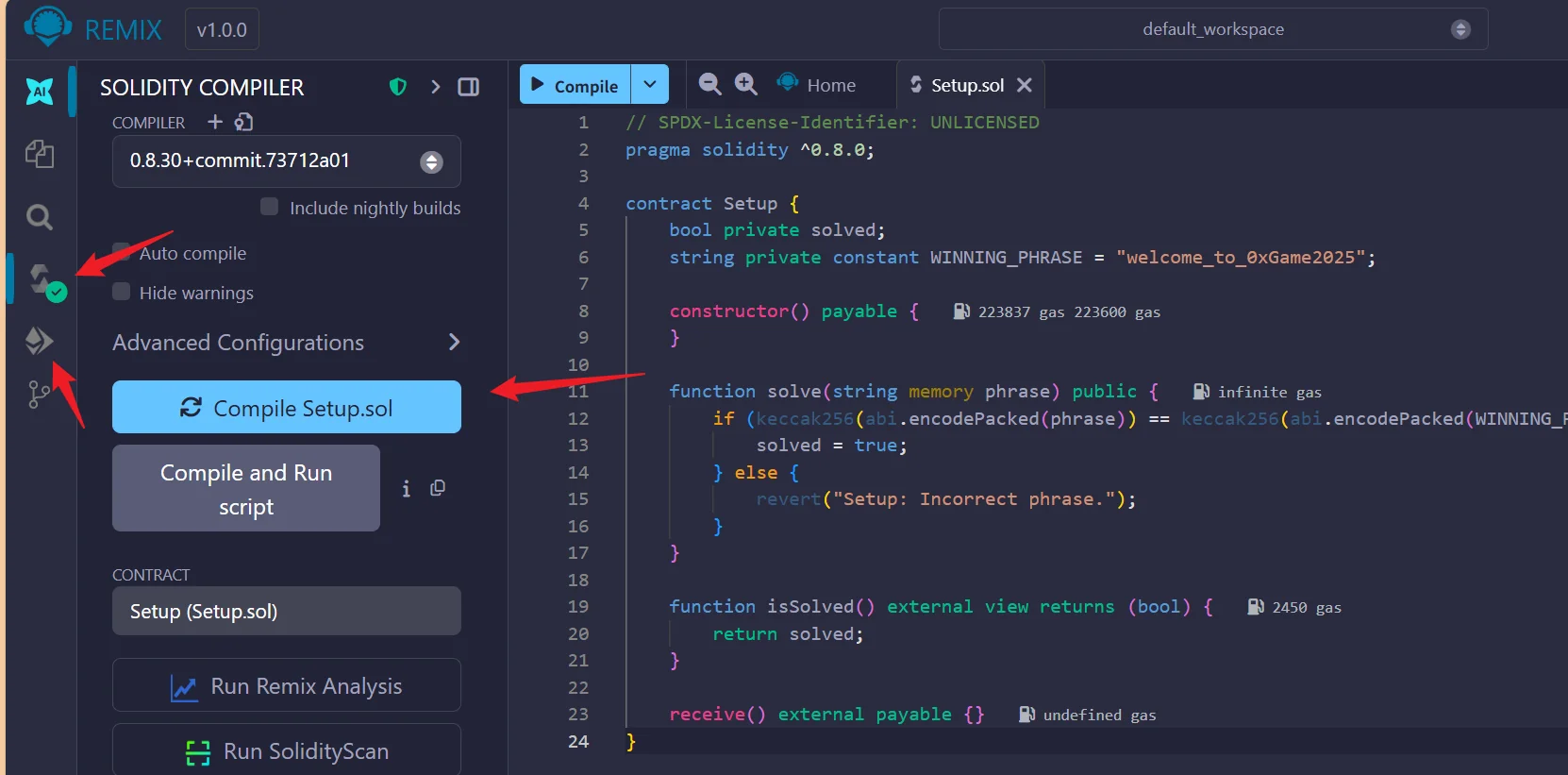Open the Git source control icon
Viewport: 1568px width, 775px height.
coord(40,395)
